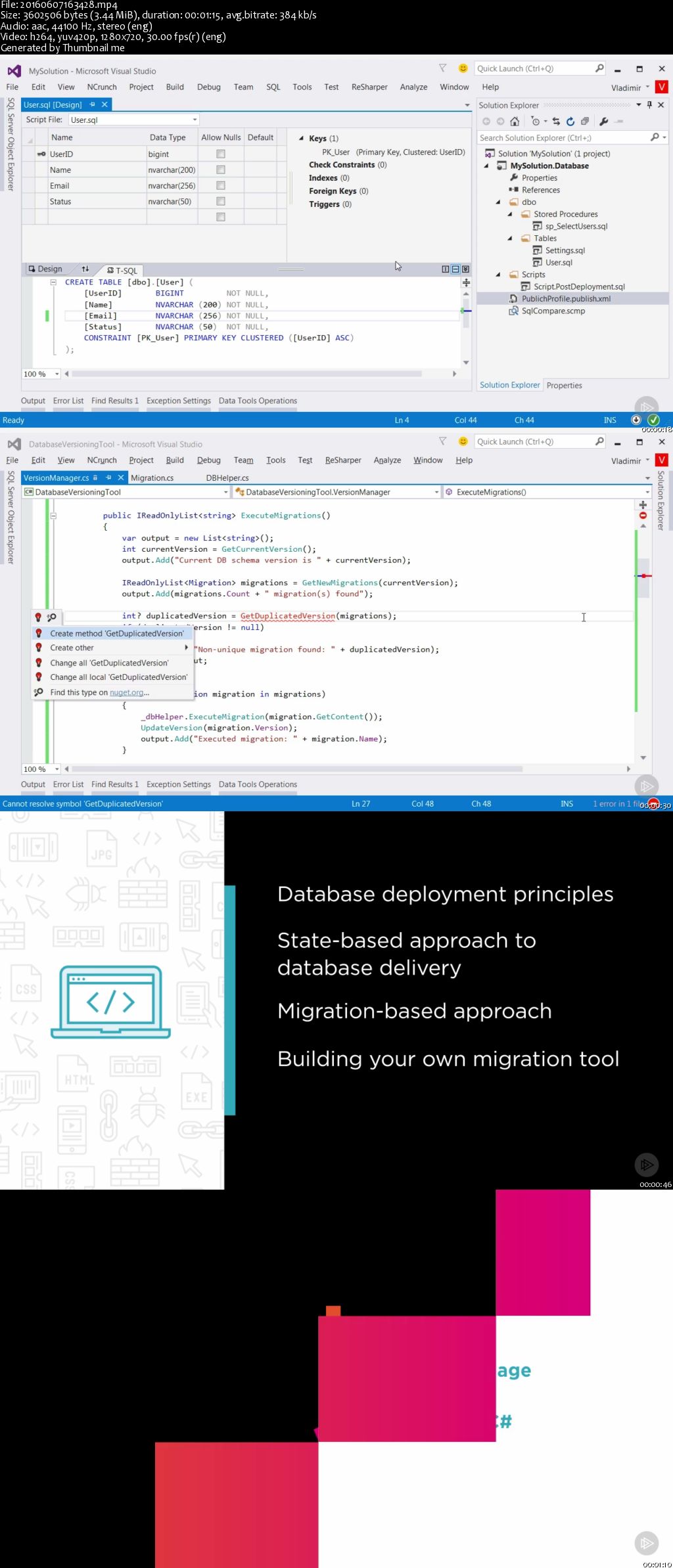The image size is (673, 1568).
Task: Collapse Scripts folder node
Action: pyautogui.click(x=498, y=275)
